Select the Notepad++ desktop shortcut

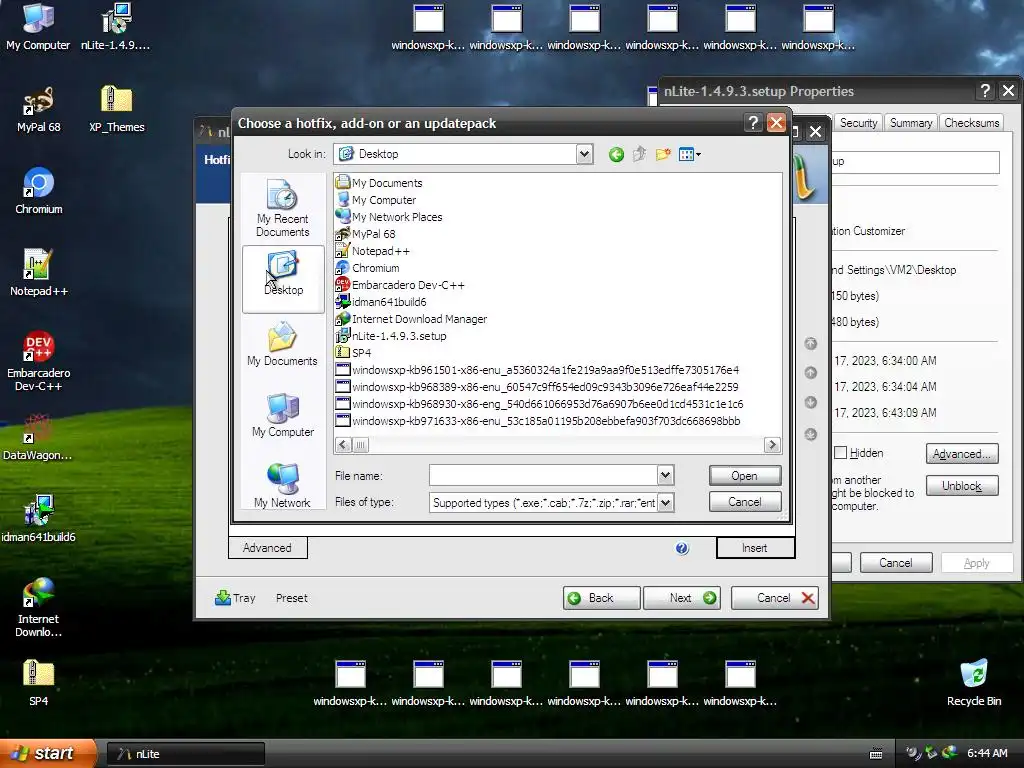(x=38, y=273)
